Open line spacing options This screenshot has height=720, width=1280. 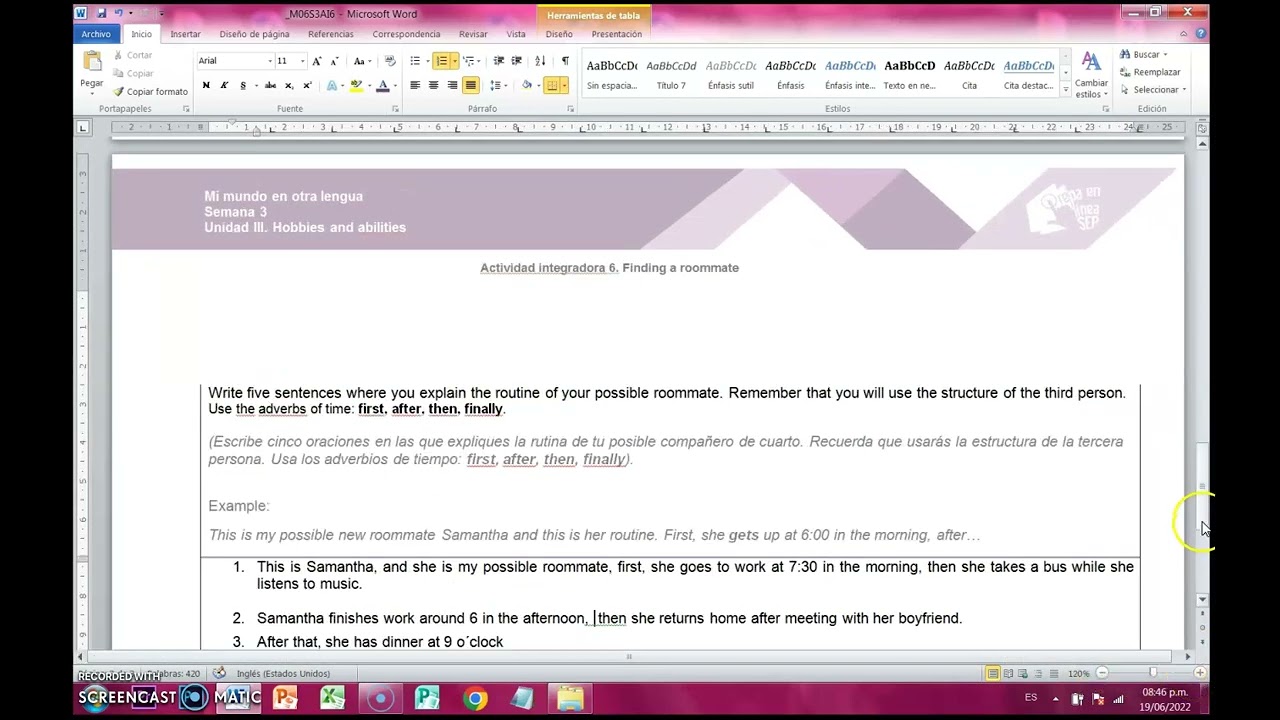496,86
